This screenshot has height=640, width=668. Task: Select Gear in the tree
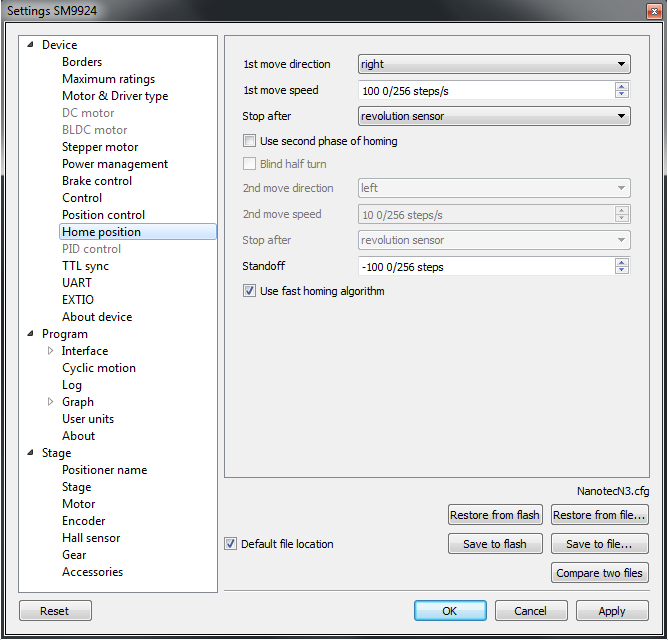coord(74,555)
